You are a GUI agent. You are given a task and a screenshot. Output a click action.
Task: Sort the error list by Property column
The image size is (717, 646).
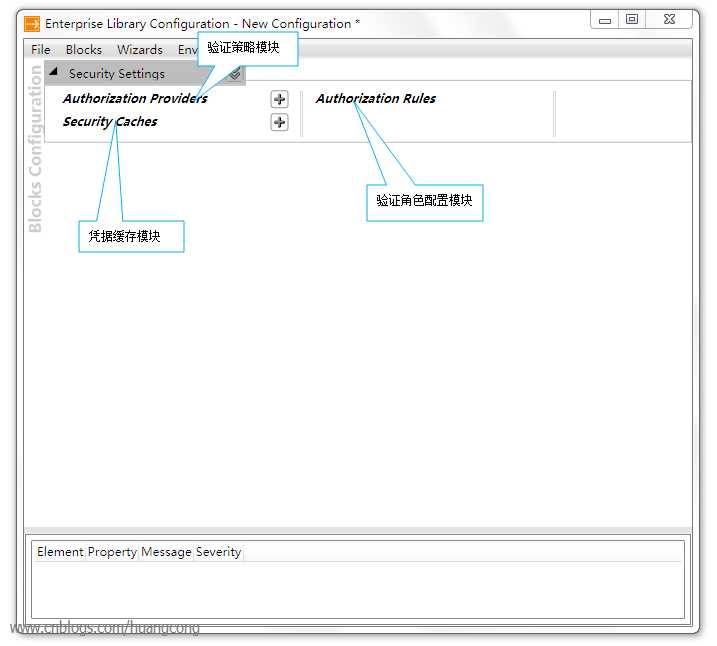click(112, 552)
